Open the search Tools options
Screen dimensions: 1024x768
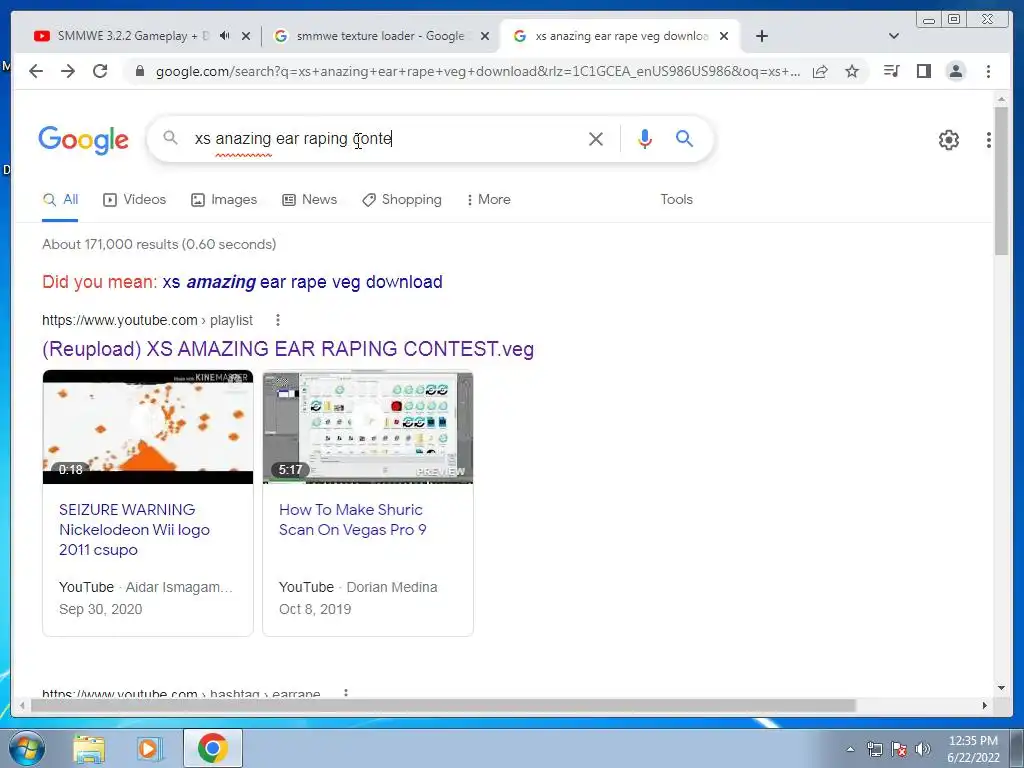[676, 200]
